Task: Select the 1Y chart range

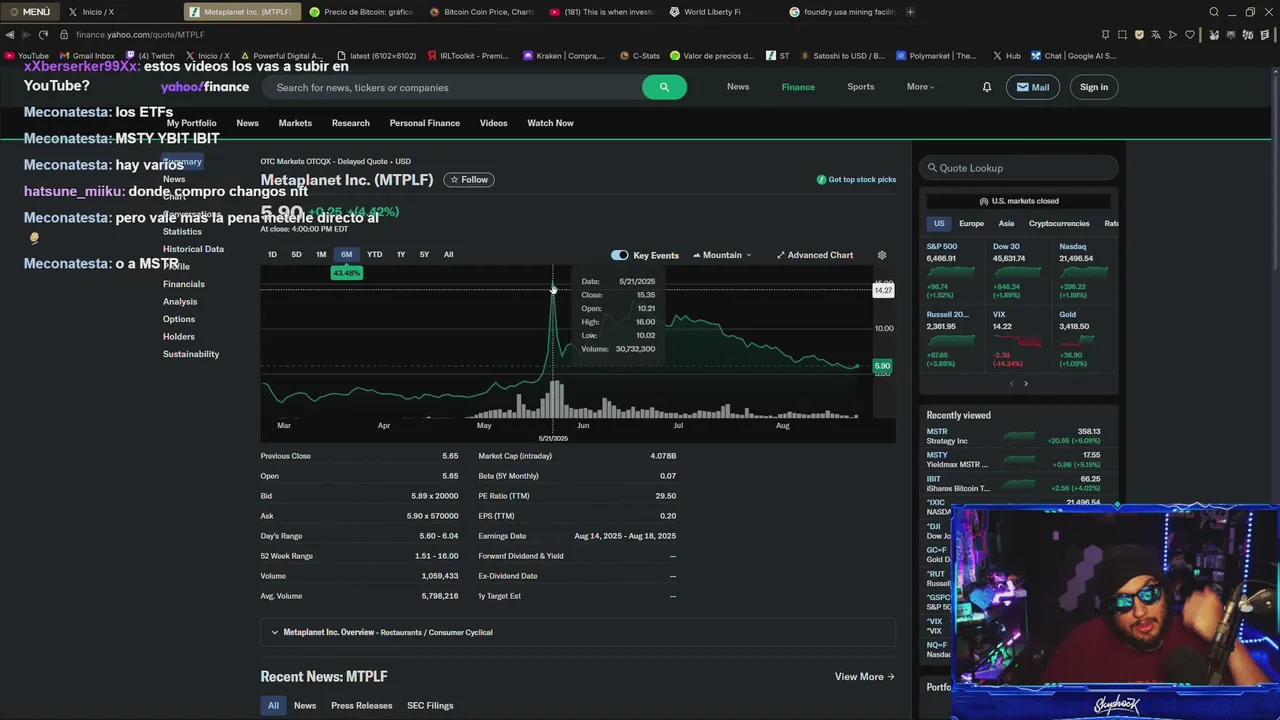Action: 401,255
